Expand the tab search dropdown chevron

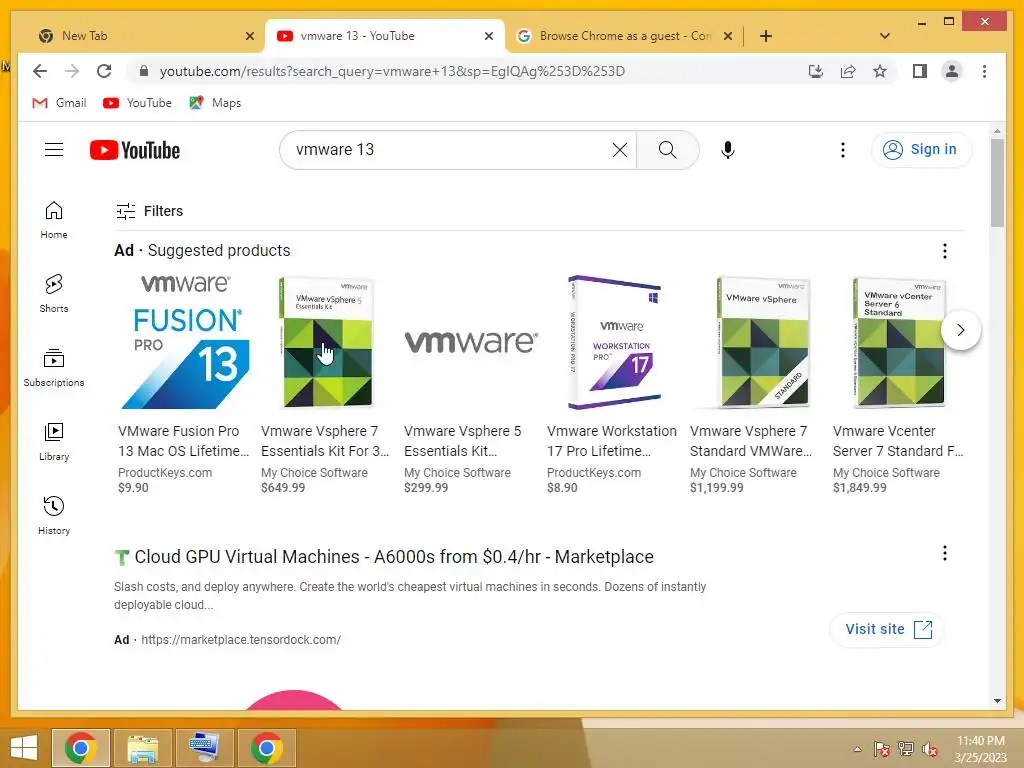tap(885, 36)
